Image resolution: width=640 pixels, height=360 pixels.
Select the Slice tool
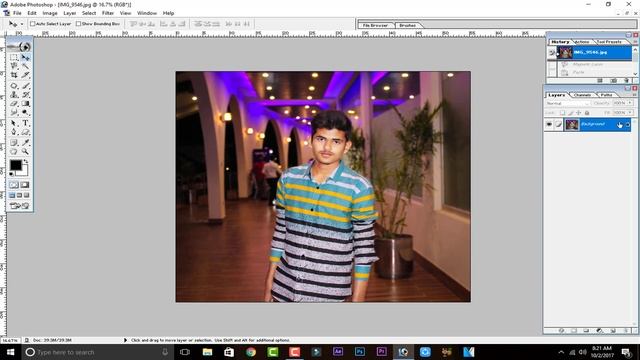coord(25,75)
